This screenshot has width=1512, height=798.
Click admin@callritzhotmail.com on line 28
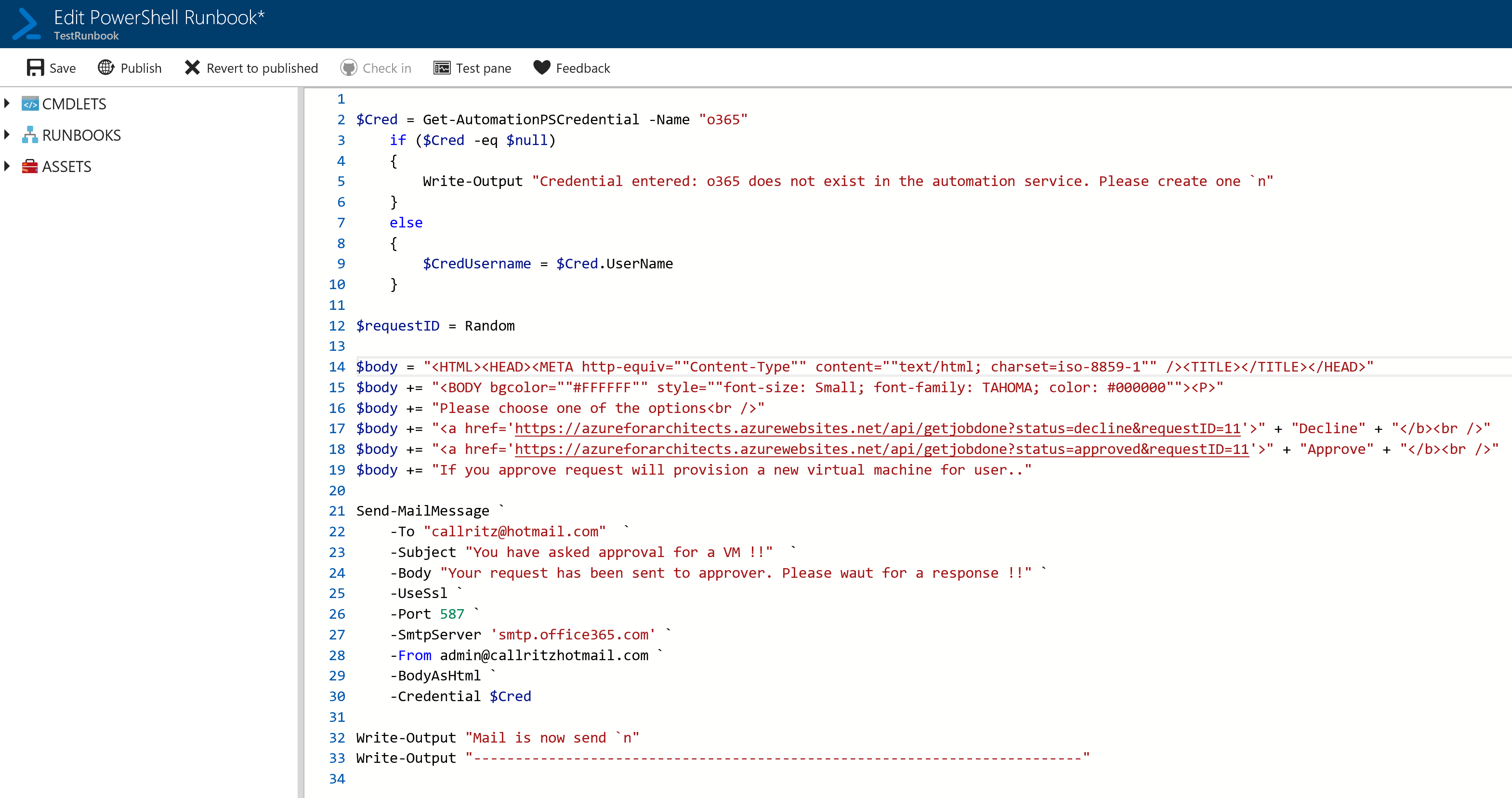coord(544,655)
